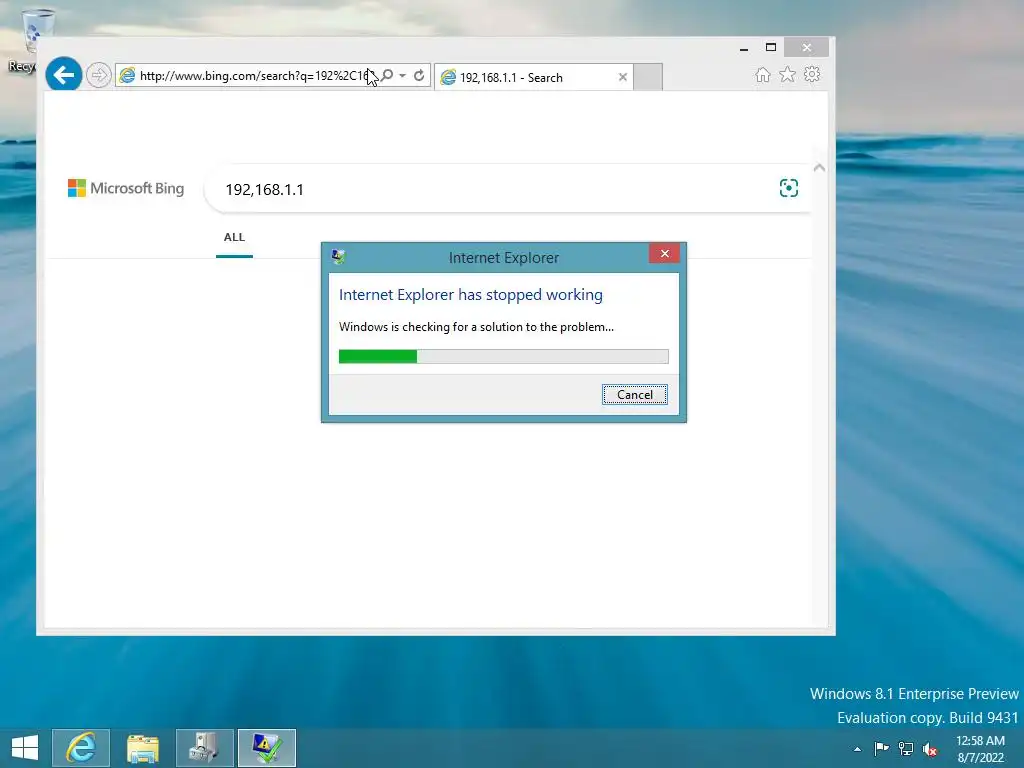
Task: Open the Windows Start button
Action: tap(25, 747)
